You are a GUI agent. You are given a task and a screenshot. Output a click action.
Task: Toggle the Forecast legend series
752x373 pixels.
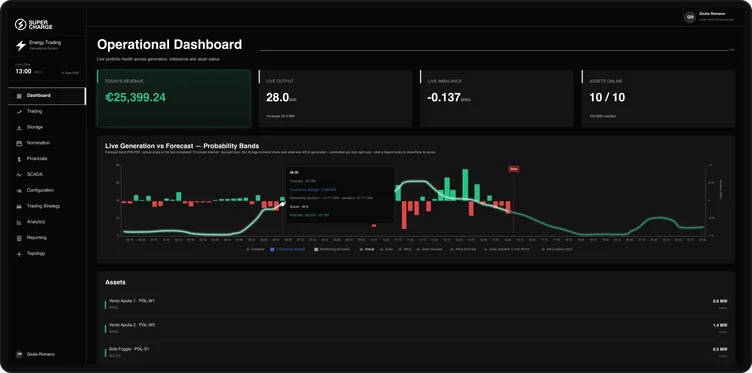[x=255, y=249]
